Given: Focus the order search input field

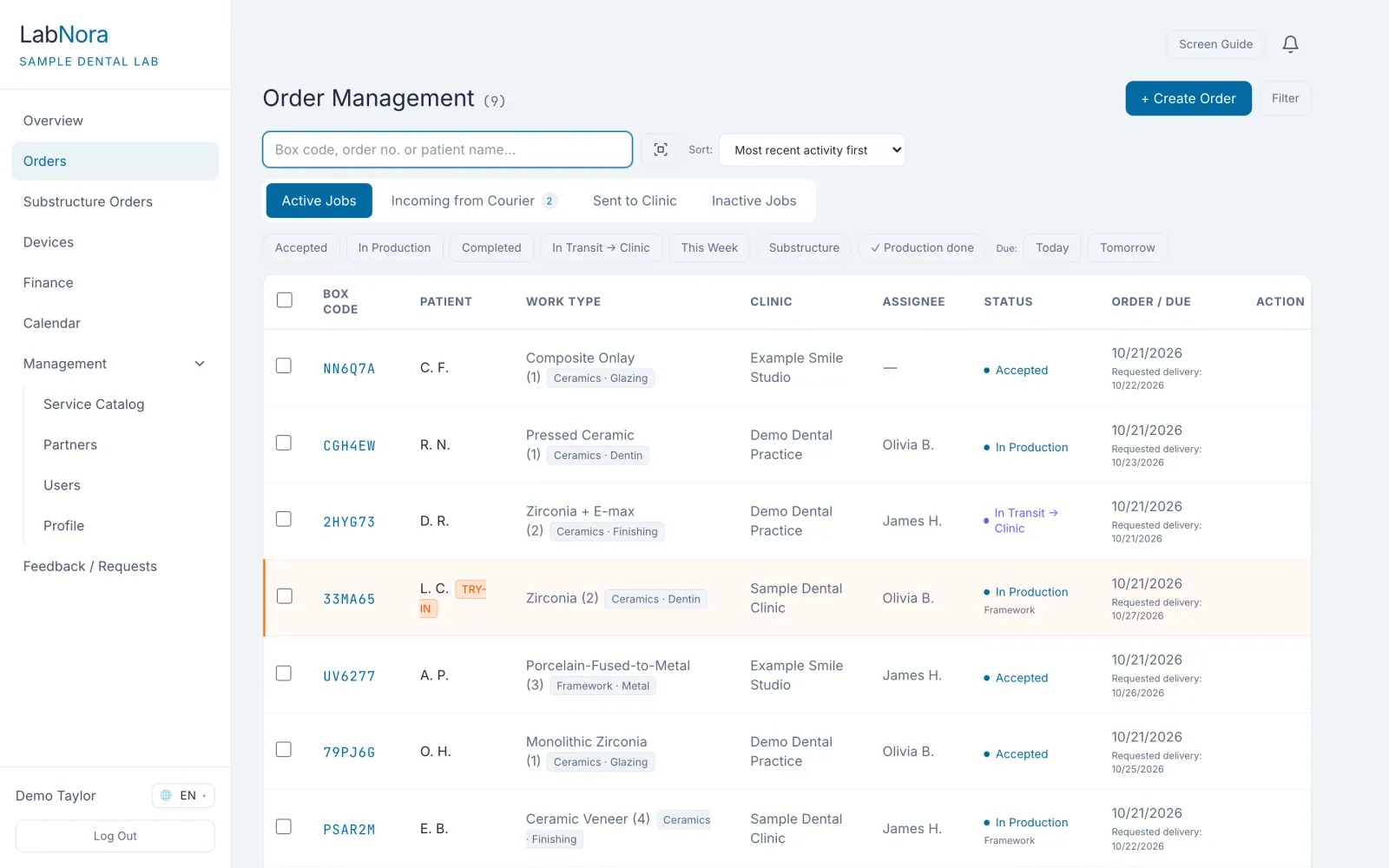Looking at the screenshot, I should pos(447,149).
